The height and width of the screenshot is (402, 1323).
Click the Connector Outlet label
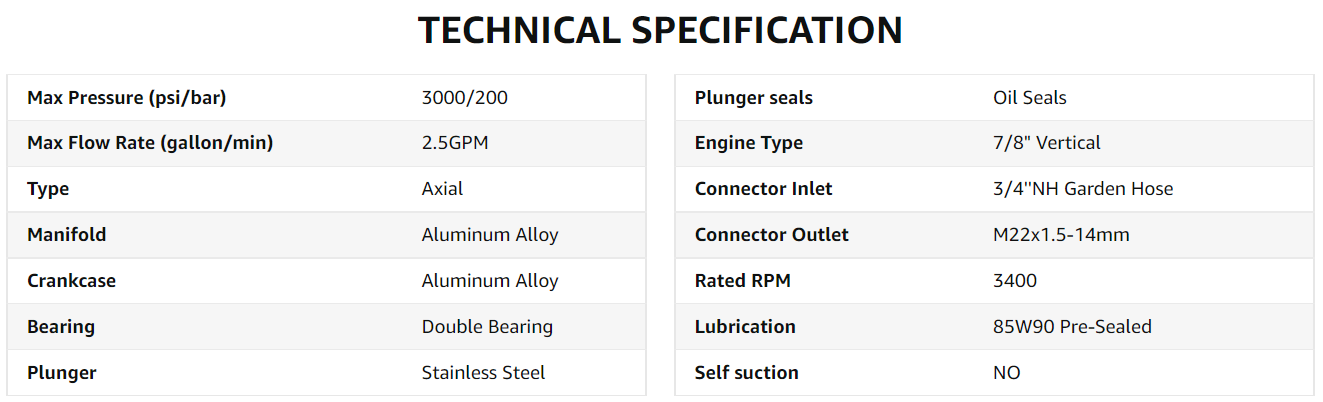click(x=771, y=235)
